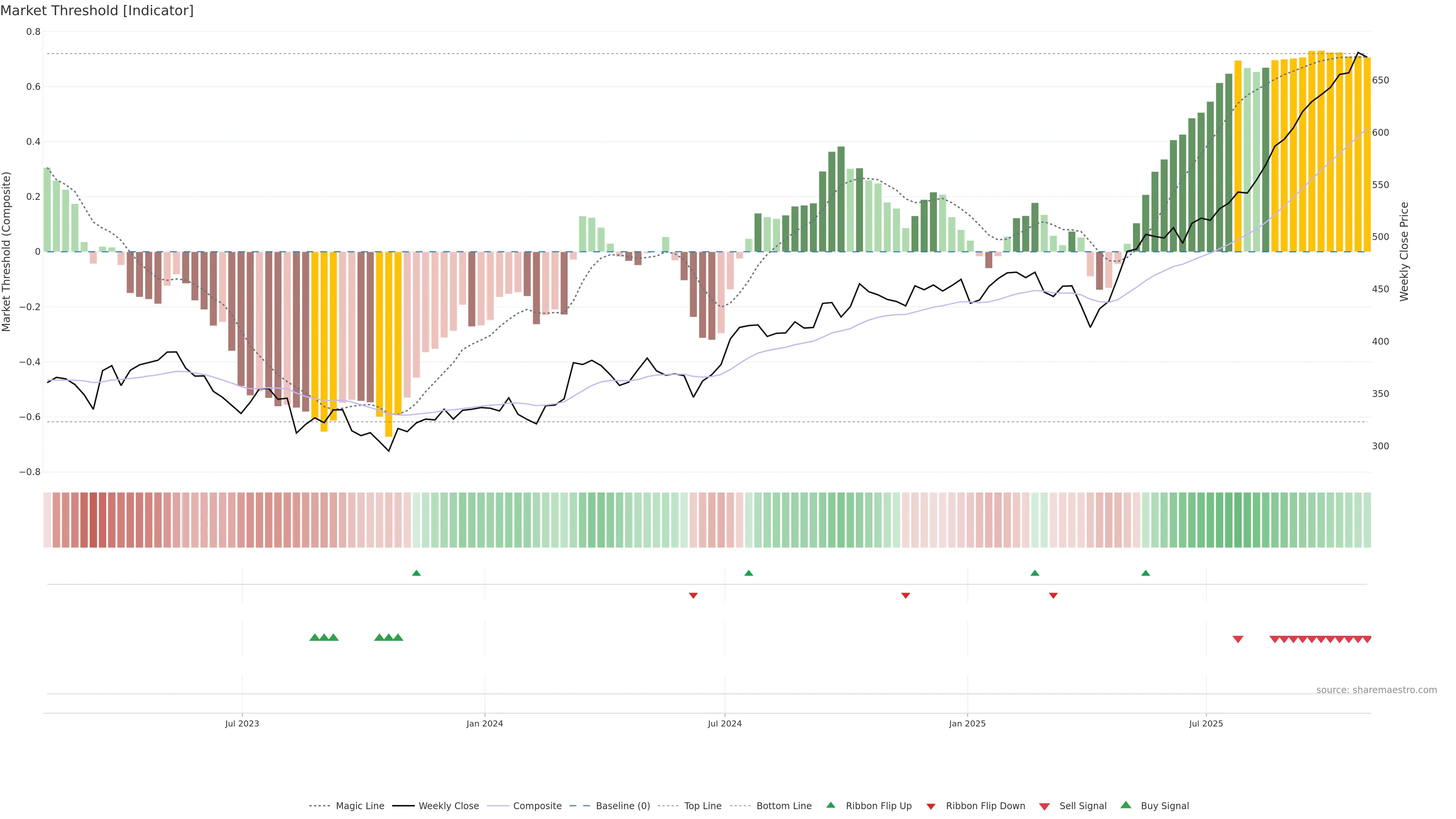The height and width of the screenshot is (819, 1456).
Task: Click the Market Threshold [Indicator] chart title
Action: pos(97,11)
